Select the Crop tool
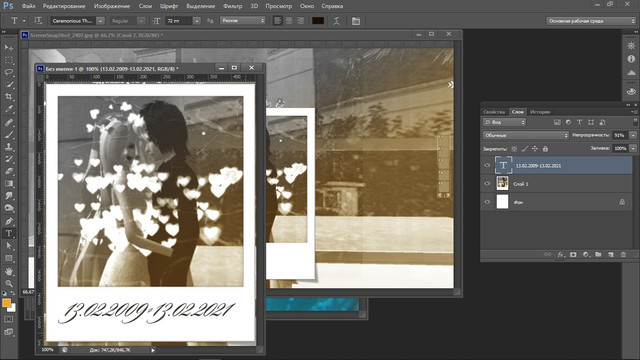Viewport: 640px width, 360px height. click(9, 97)
